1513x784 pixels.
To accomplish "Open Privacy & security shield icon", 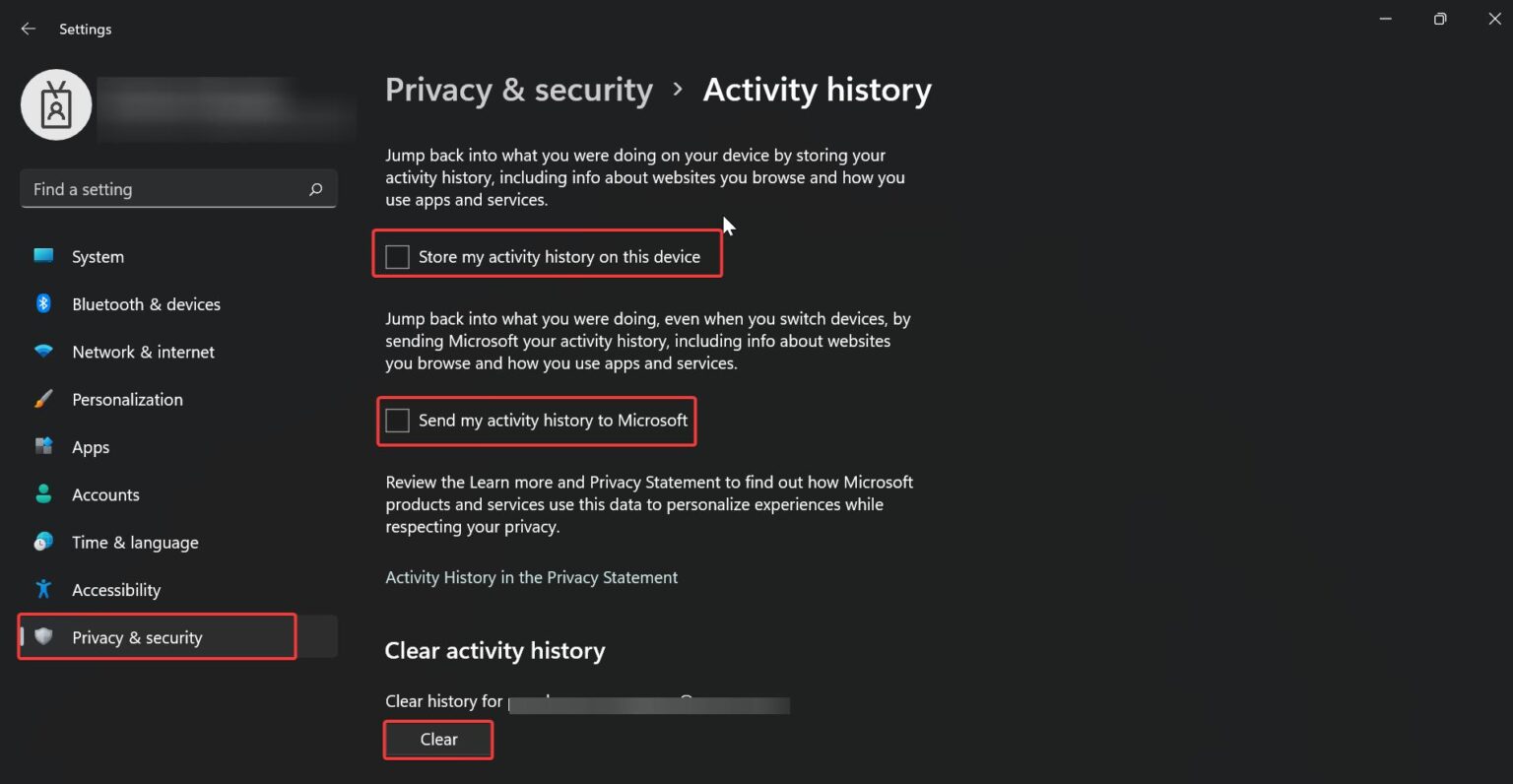I will tap(43, 637).
